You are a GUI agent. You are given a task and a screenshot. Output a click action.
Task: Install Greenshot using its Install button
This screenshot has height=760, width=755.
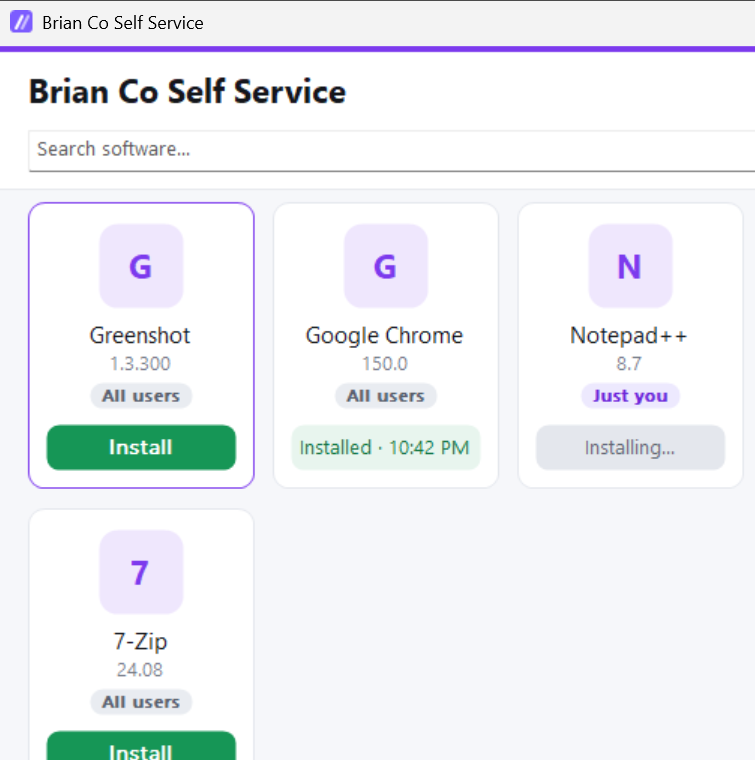tap(141, 447)
